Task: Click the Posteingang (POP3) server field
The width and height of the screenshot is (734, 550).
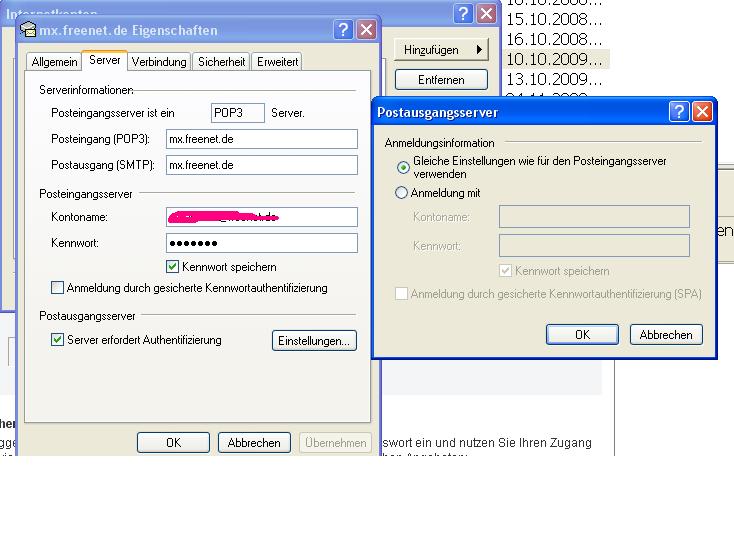Action: (262, 139)
